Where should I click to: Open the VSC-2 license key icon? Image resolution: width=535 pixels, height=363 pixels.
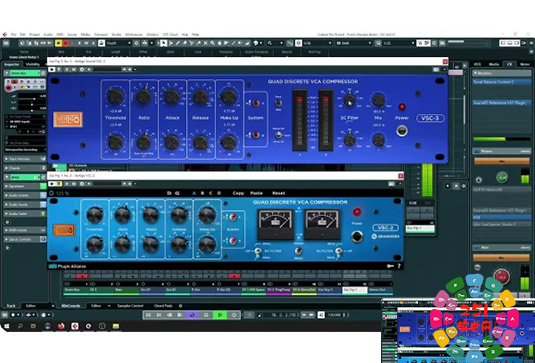390,266
